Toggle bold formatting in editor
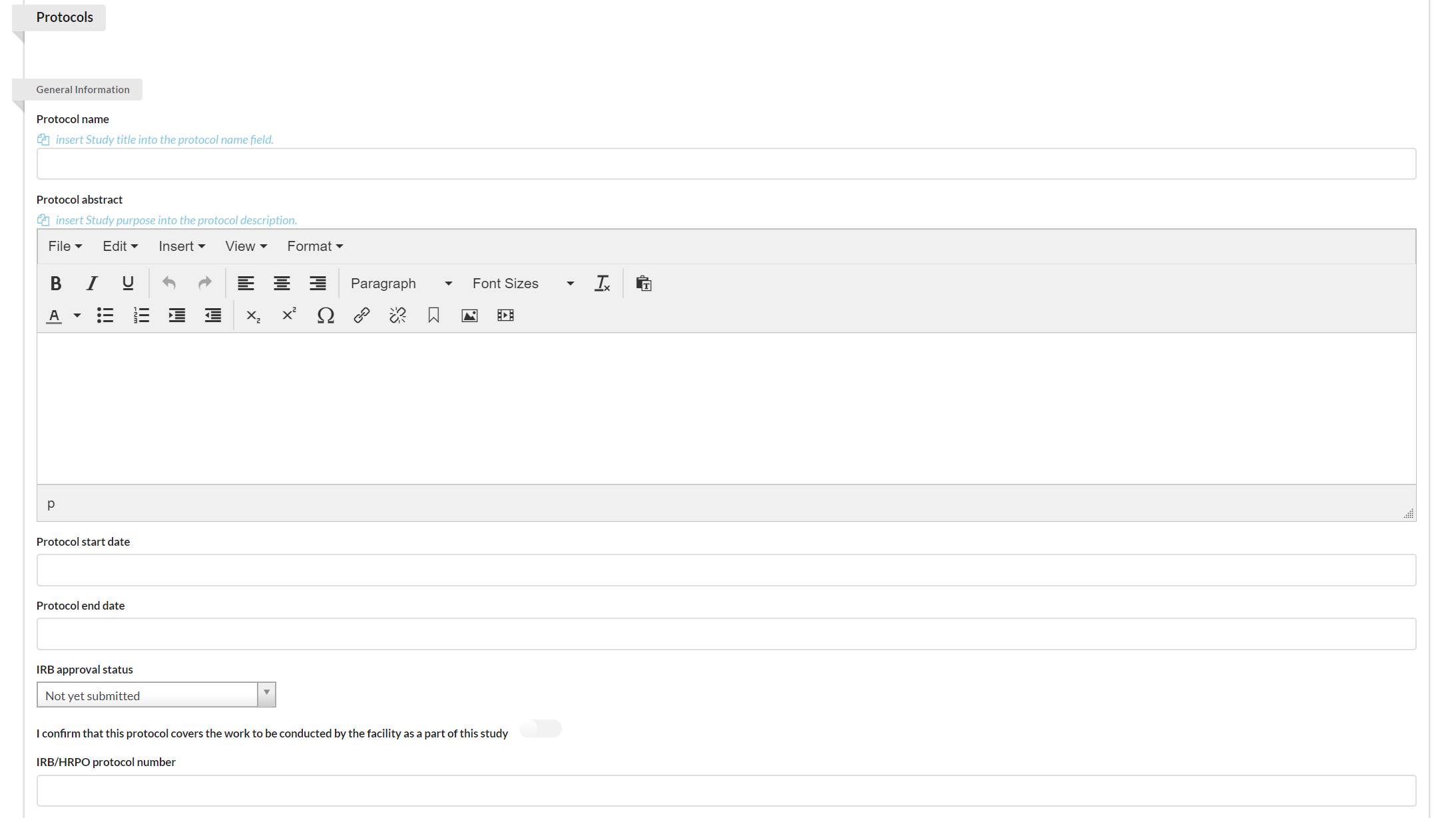This screenshot has width=1456, height=818. pos(56,284)
